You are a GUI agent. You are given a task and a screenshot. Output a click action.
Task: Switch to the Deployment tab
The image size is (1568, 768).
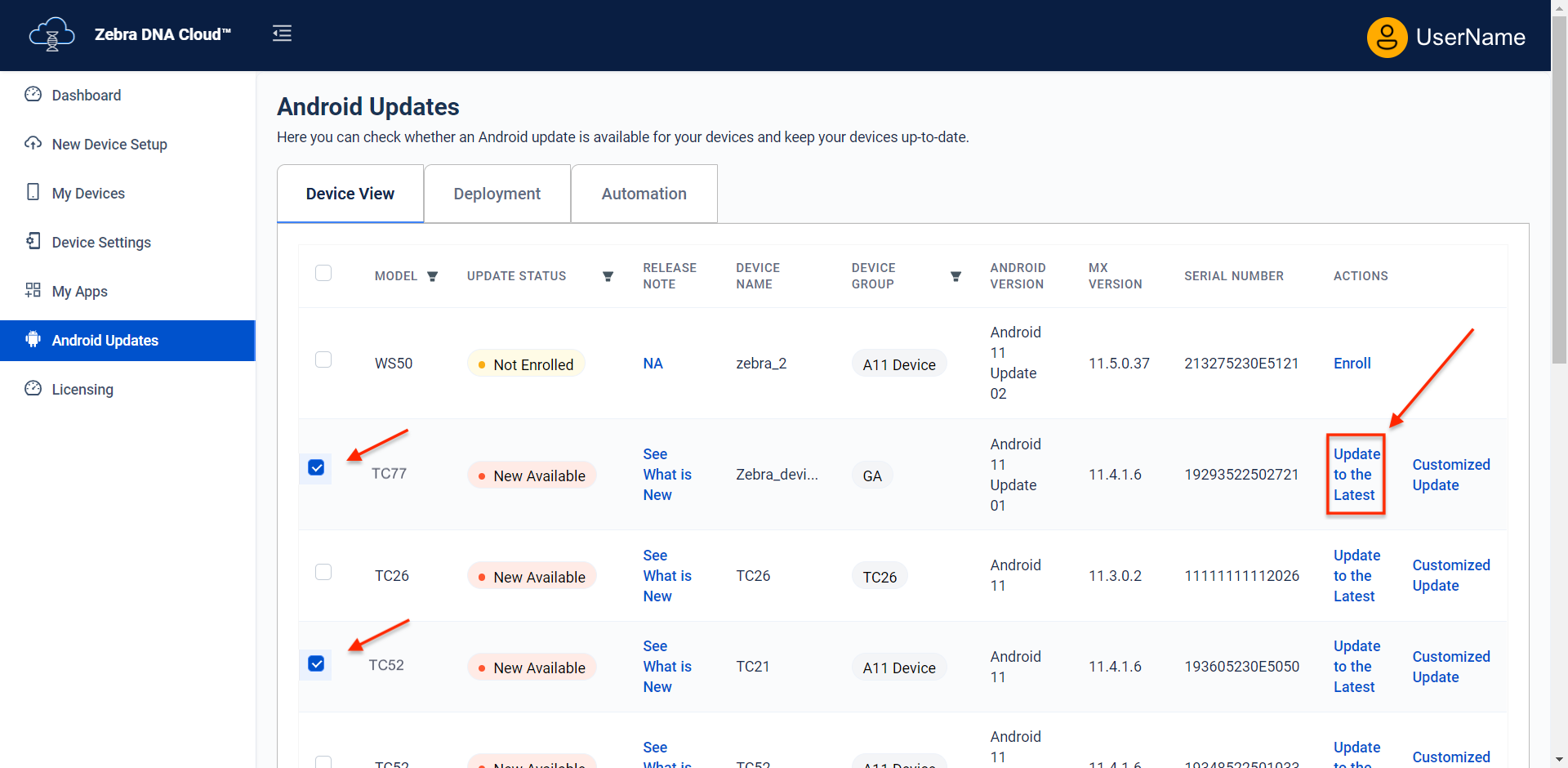[x=497, y=194]
